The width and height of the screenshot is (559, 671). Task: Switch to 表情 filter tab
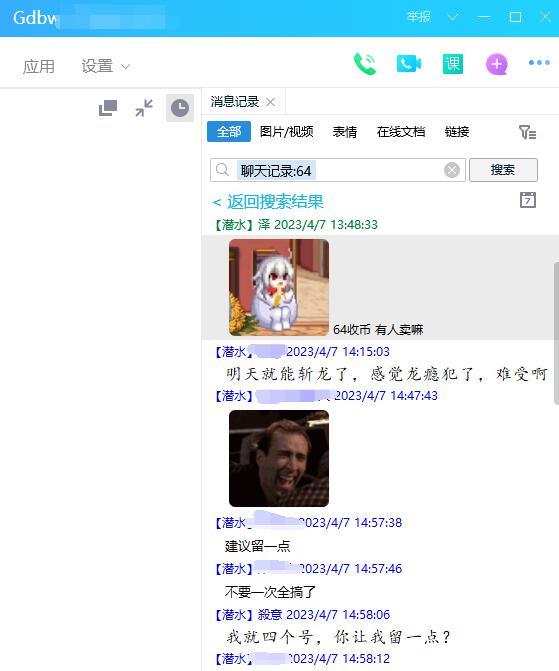pyautogui.click(x=345, y=132)
